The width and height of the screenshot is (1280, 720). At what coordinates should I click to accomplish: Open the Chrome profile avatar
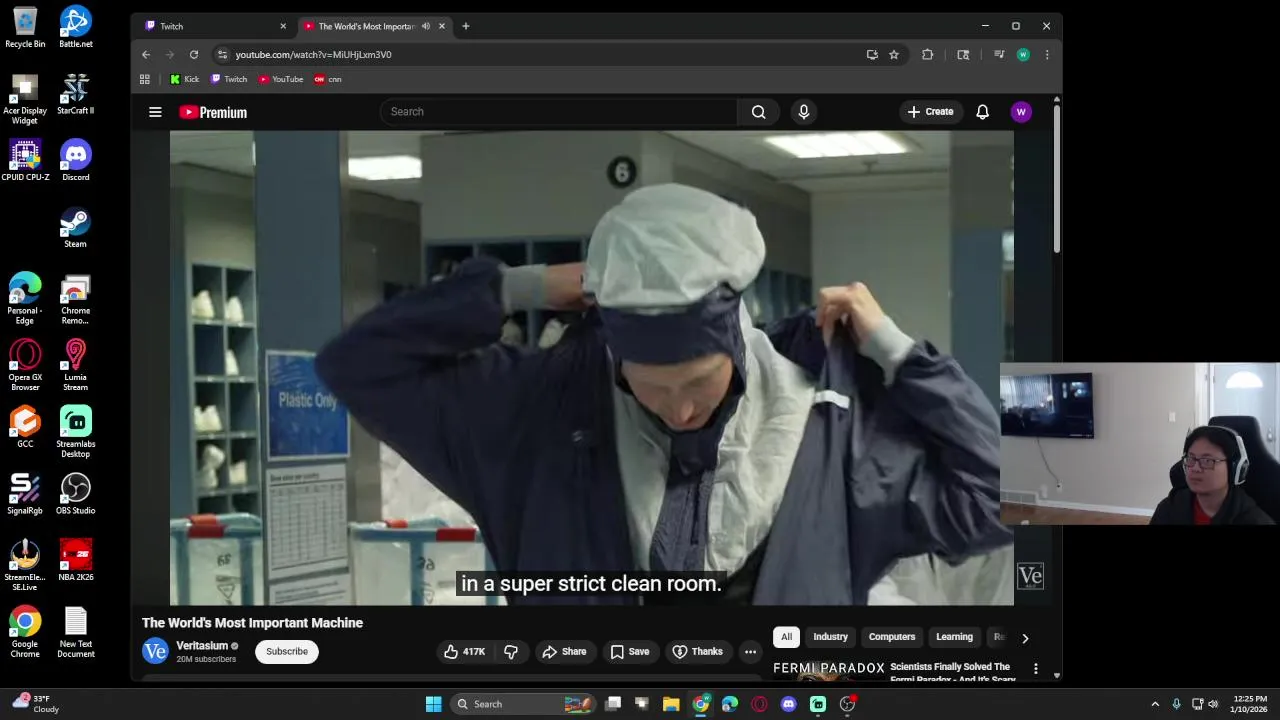point(1022,55)
